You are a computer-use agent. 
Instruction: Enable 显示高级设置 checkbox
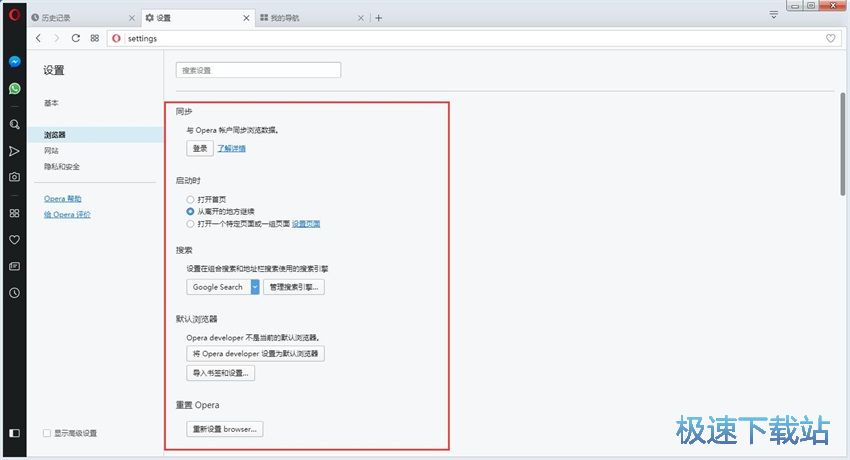pos(47,433)
